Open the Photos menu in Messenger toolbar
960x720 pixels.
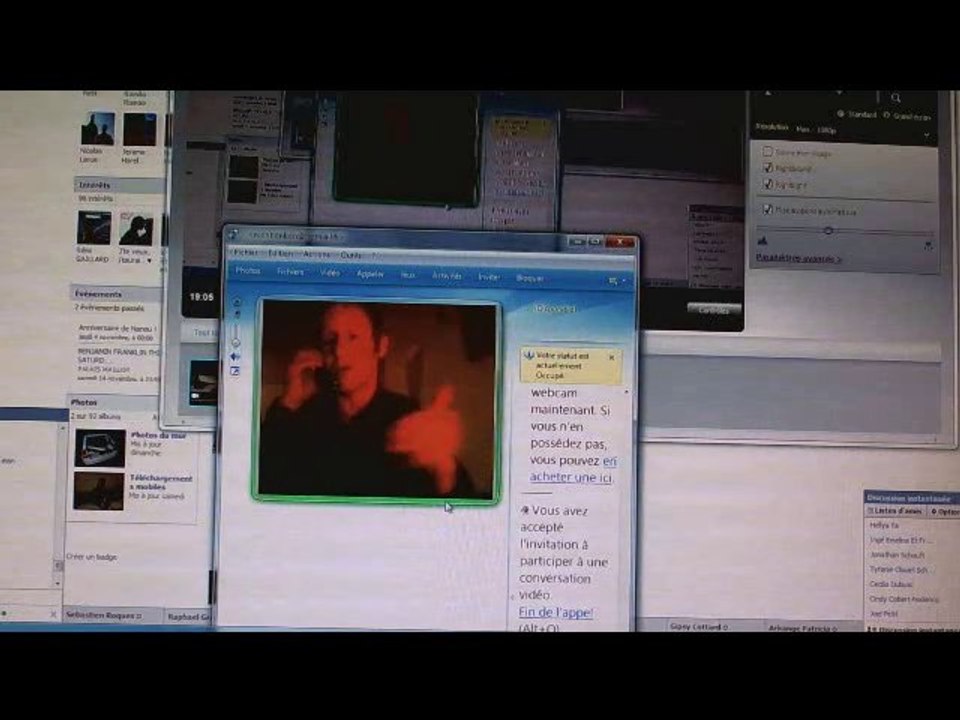248,271
